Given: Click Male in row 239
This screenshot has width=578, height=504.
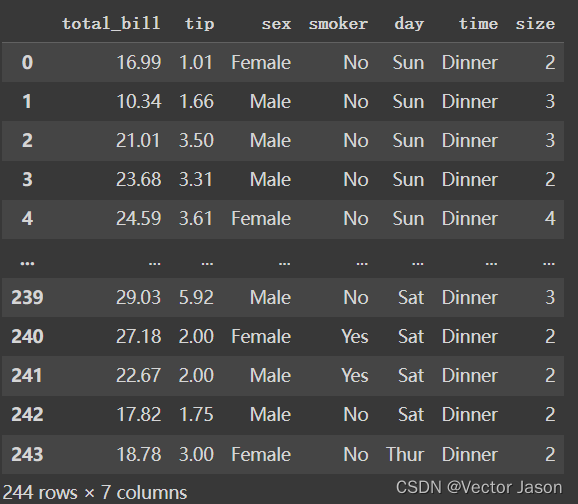Looking at the screenshot, I should [270, 297].
